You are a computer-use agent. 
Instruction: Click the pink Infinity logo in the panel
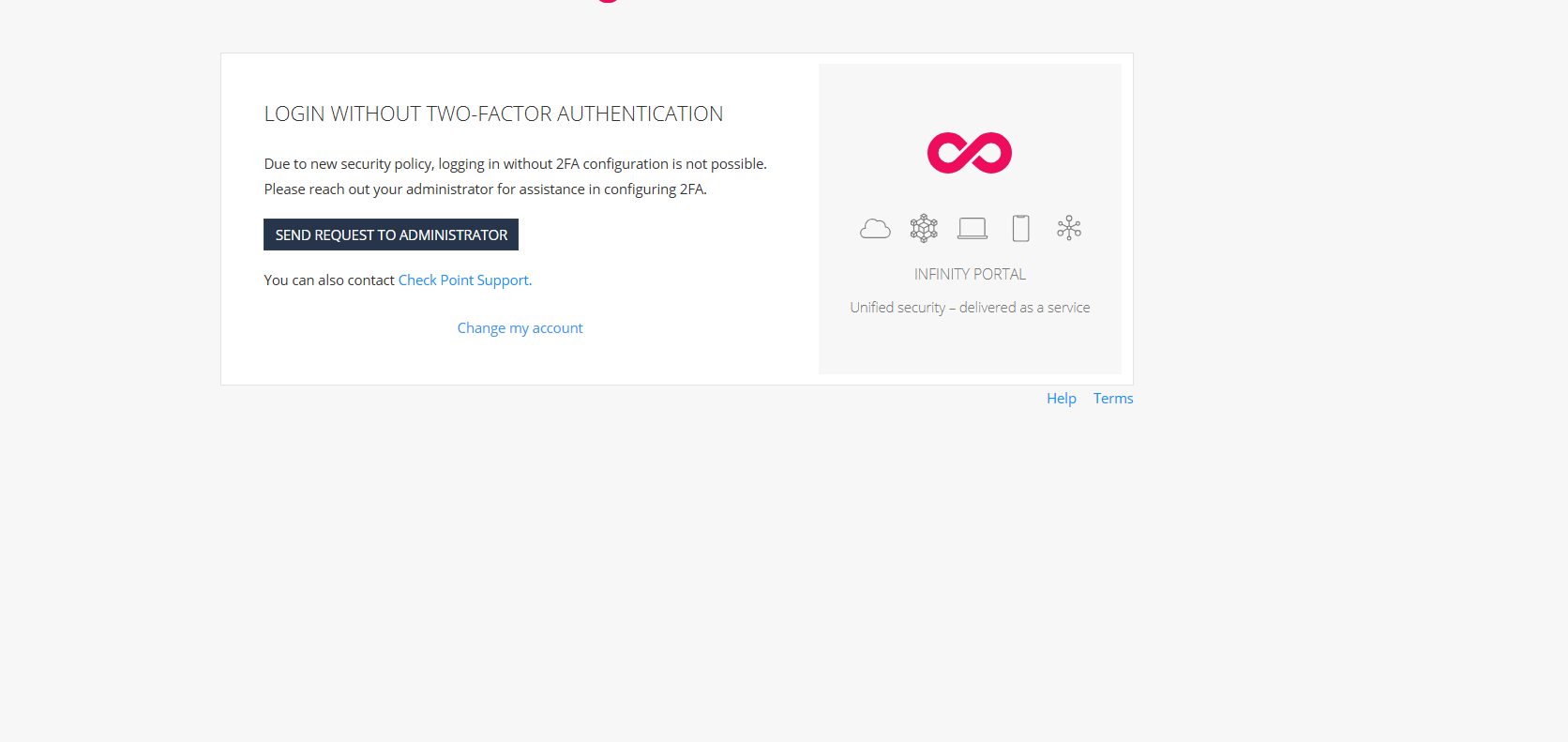[x=969, y=153]
